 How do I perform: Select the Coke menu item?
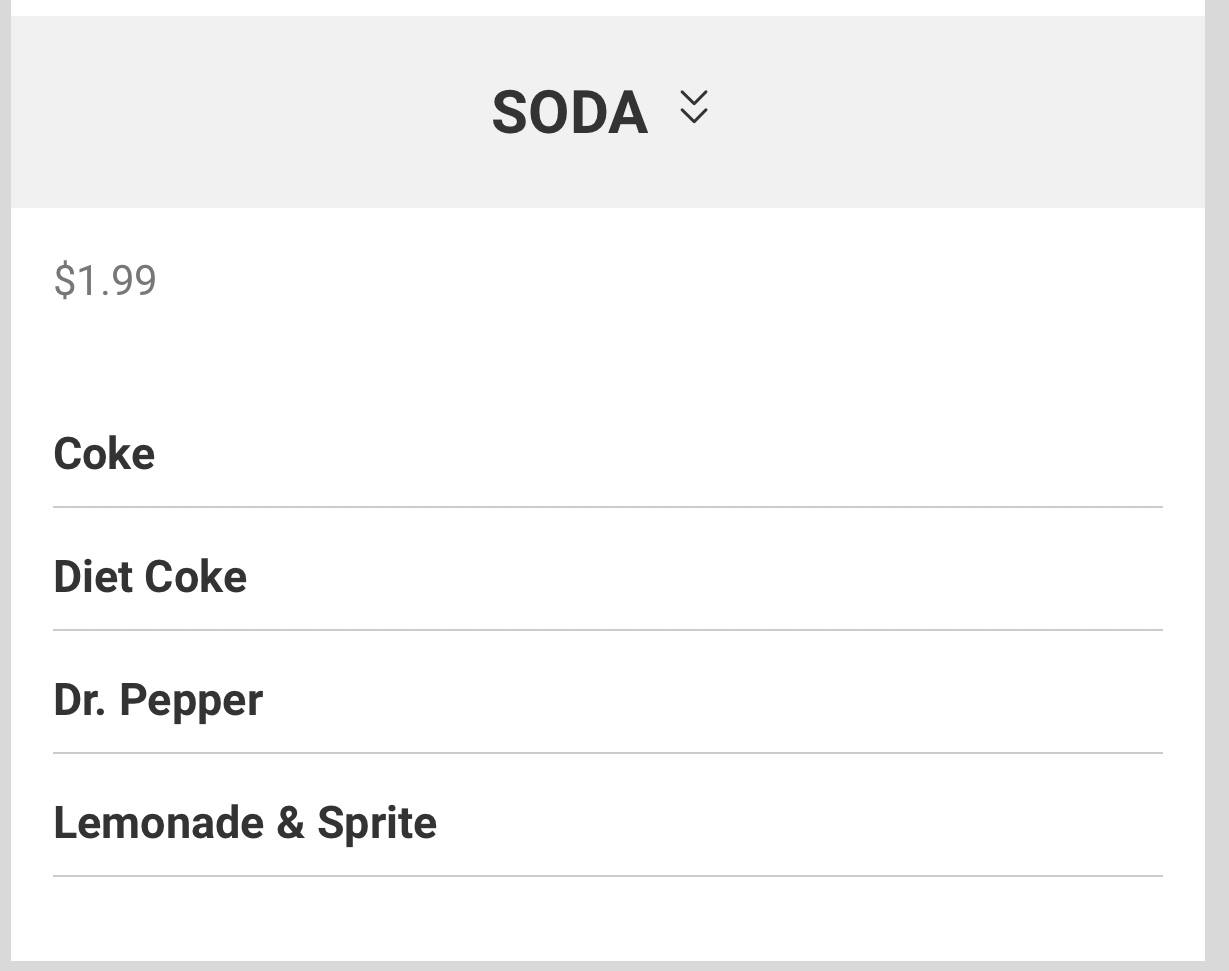tap(104, 454)
